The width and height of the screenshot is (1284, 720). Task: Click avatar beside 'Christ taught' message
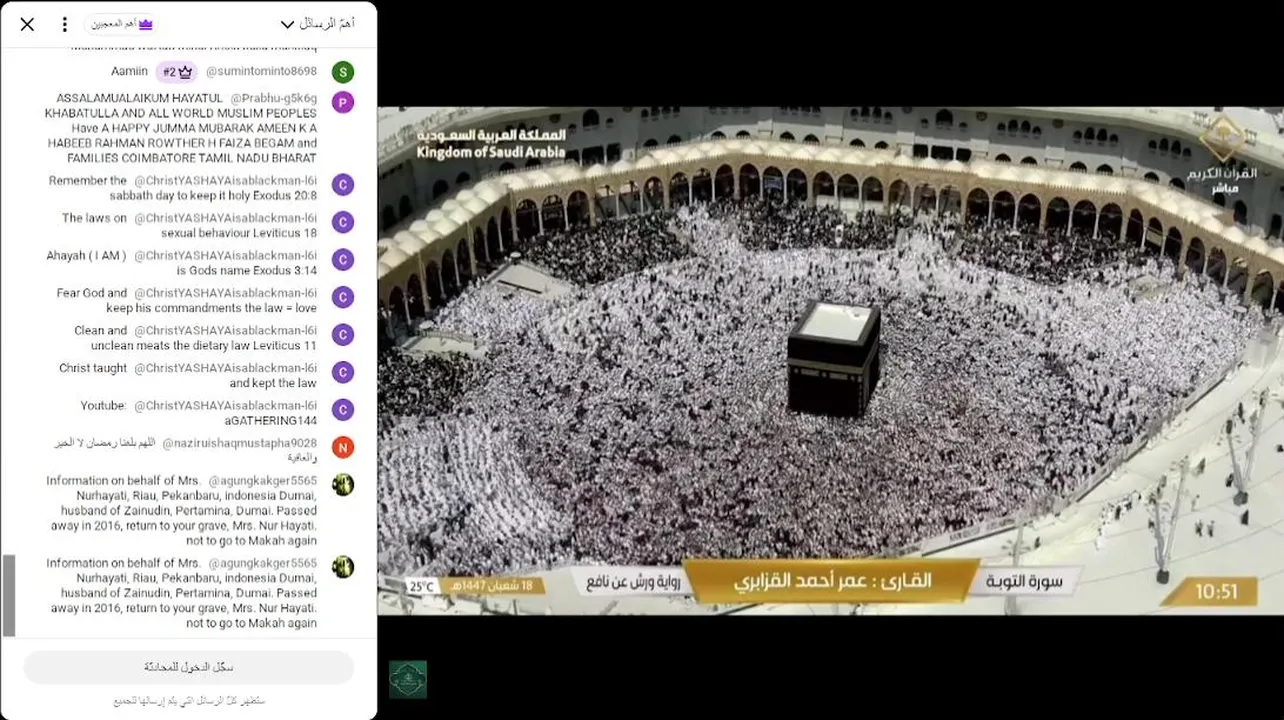point(343,372)
